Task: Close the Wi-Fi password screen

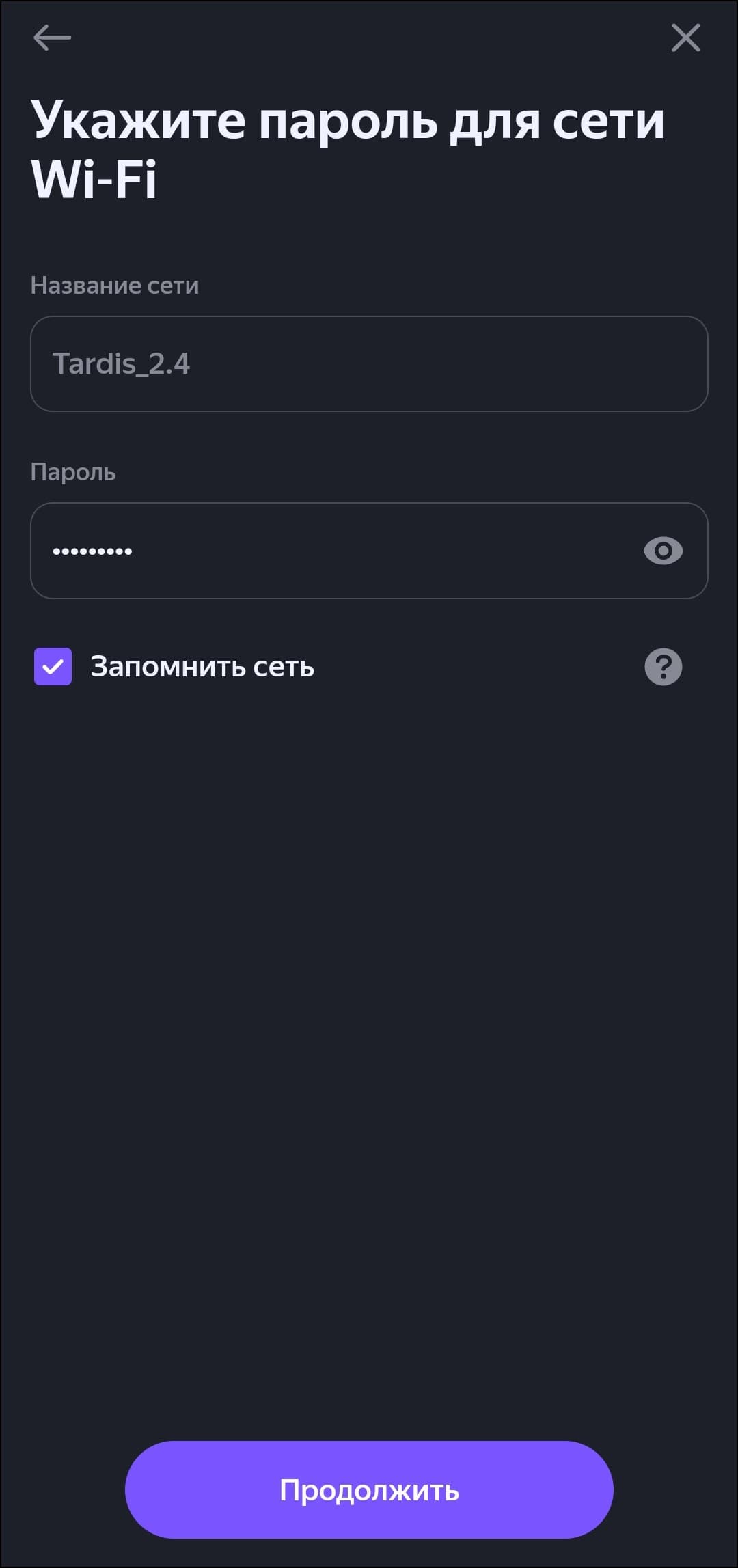Action: tap(685, 38)
